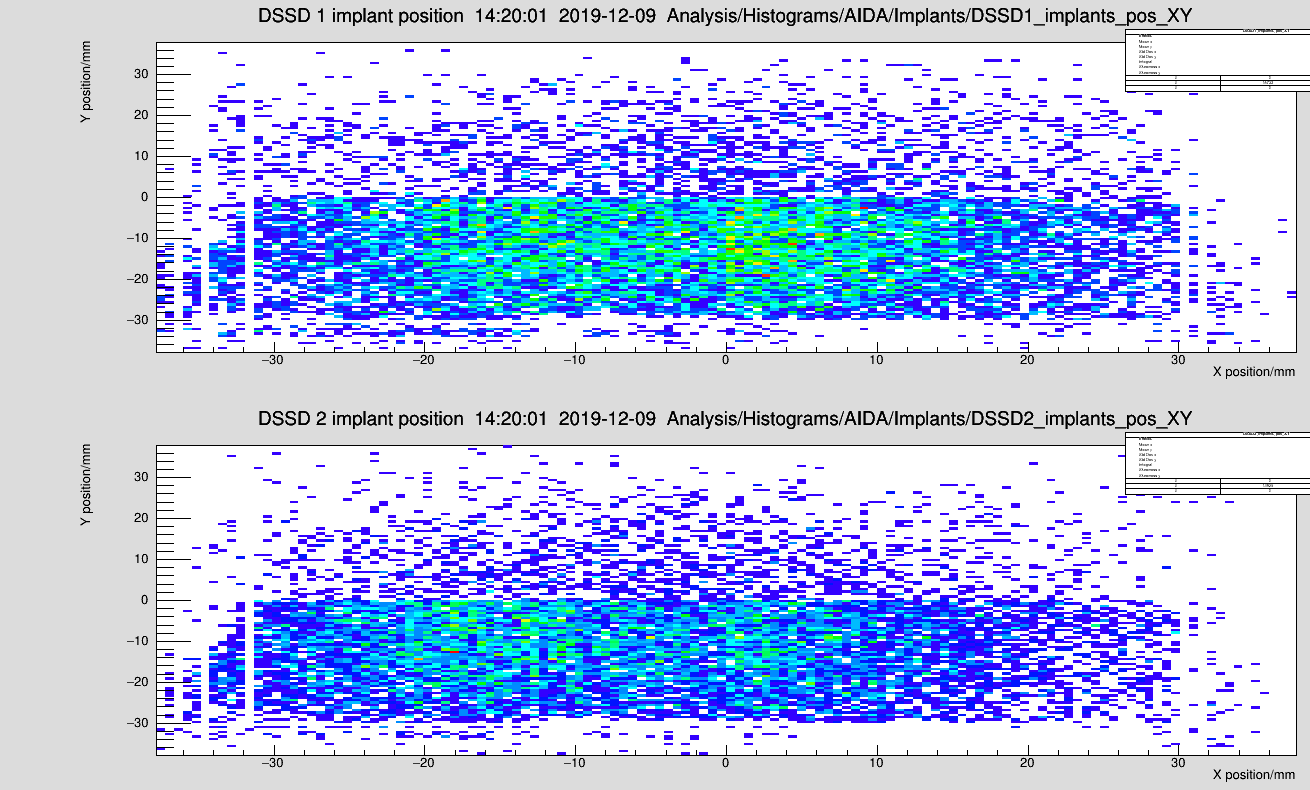Click the X-axis −30 tick label in DSSD 2 plot
The height and width of the screenshot is (790, 1310).
272,763
